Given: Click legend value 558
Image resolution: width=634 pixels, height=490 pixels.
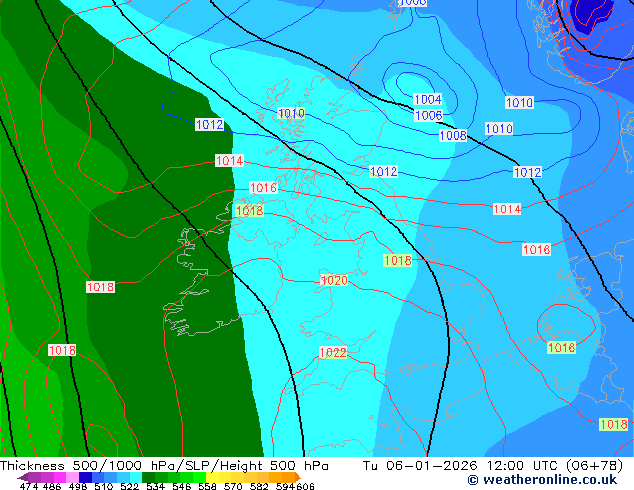Looking at the screenshot, I should 207,486.
